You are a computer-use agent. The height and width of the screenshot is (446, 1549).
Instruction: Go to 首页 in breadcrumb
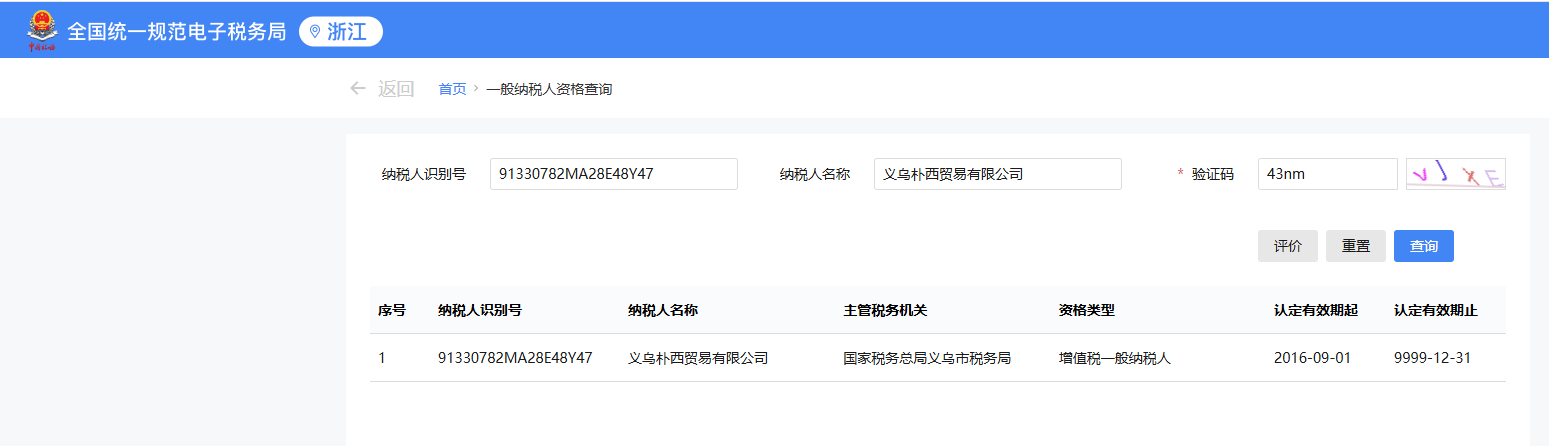452,89
